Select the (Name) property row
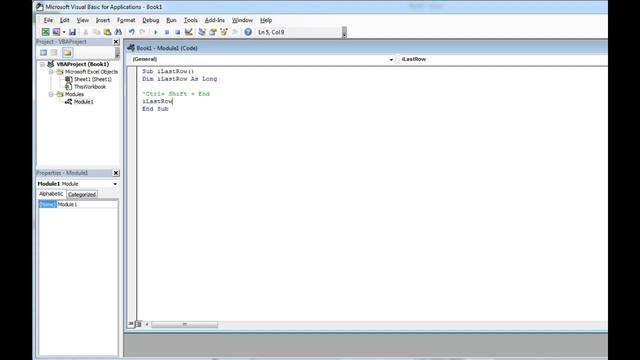 coord(47,204)
